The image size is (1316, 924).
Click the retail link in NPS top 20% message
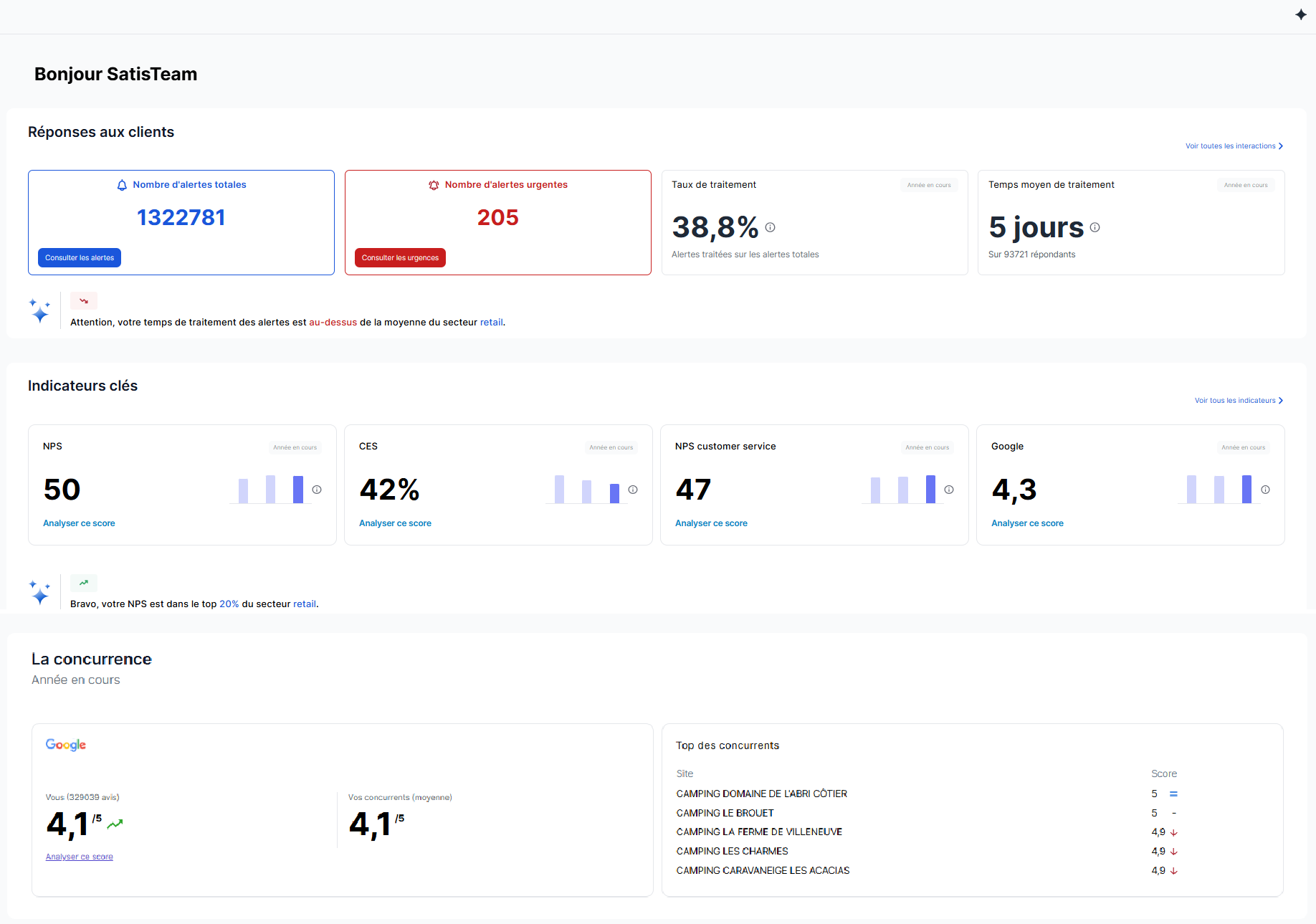[x=304, y=604]
